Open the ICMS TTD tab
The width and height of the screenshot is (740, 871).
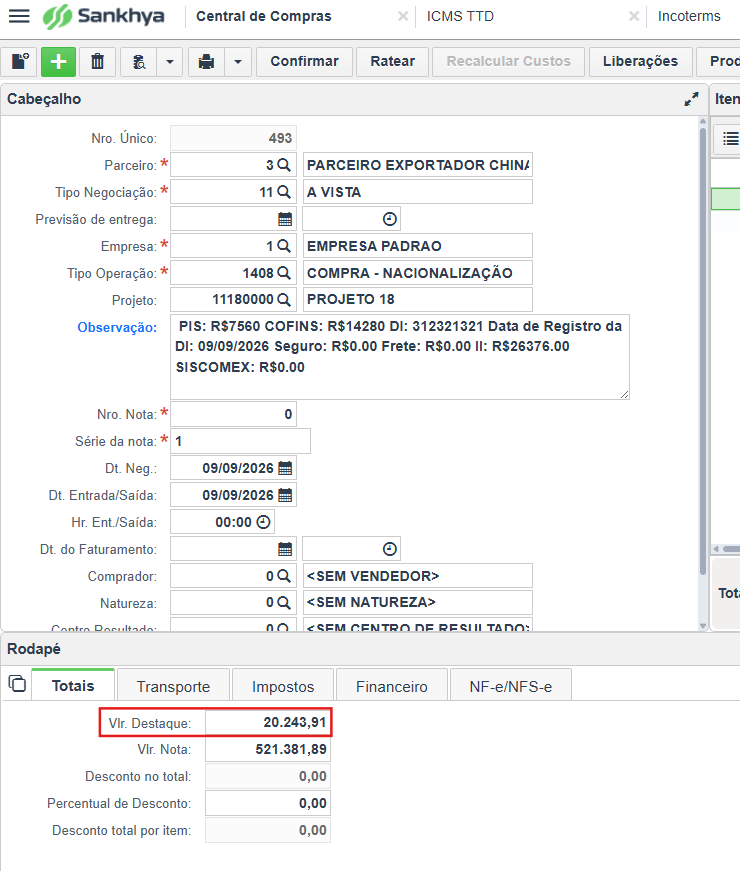460,16
